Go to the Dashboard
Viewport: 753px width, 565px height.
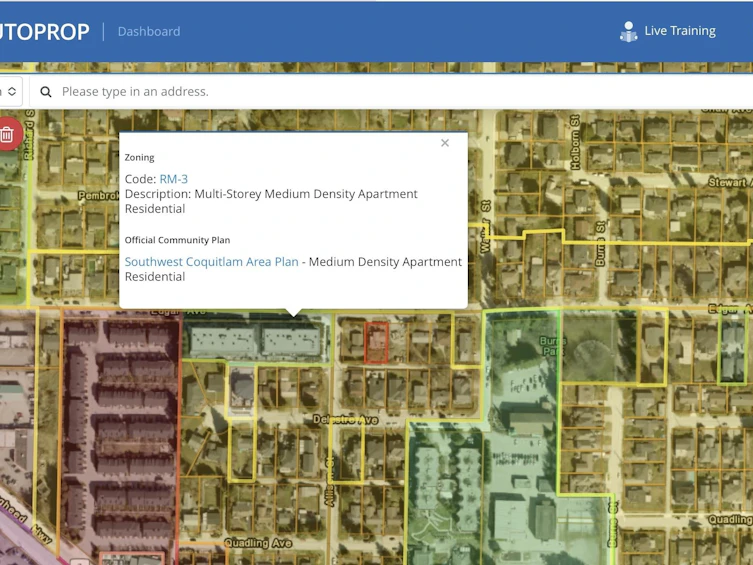click(x=149, y=32)
